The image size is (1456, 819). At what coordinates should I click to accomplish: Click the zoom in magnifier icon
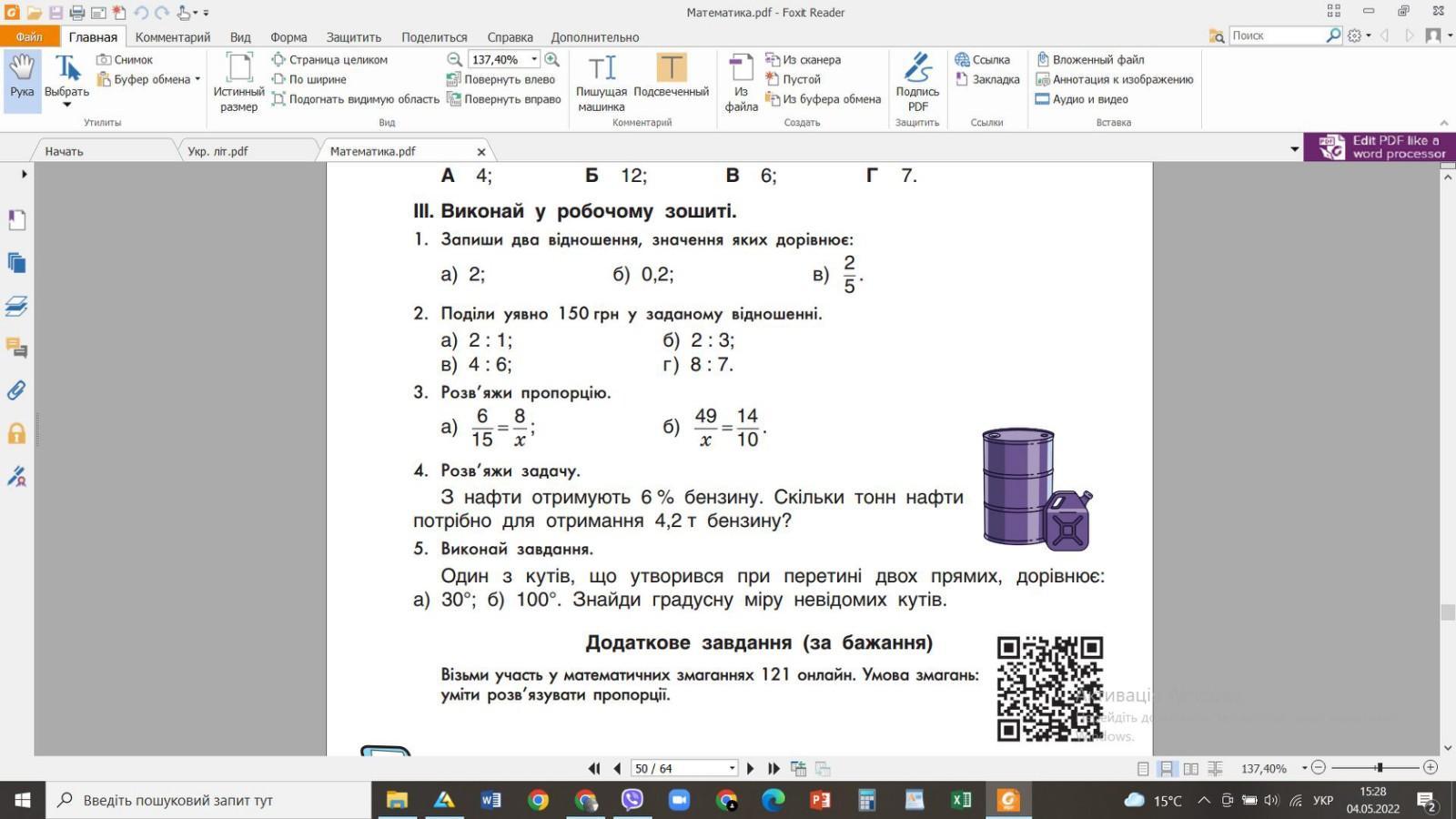coord(551,59)
